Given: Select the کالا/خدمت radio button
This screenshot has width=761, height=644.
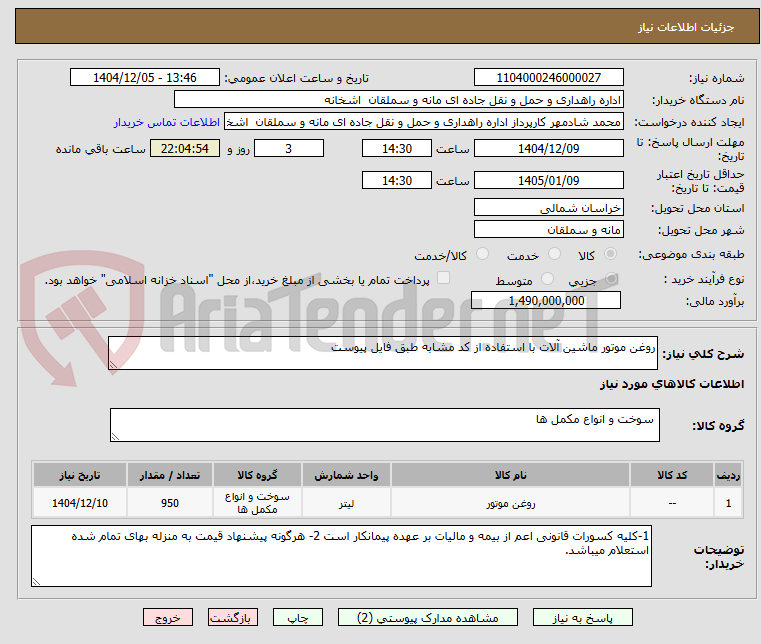Looking at the screenshot, I should coord(482,254).
